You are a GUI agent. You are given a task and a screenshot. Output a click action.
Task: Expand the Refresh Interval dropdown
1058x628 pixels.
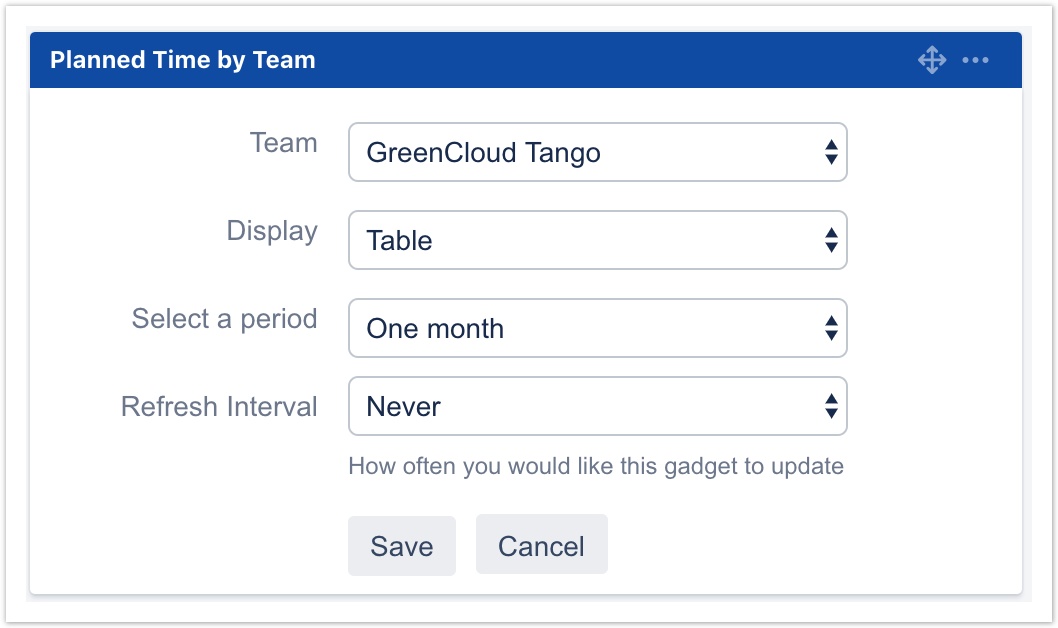tap(597, 406)
